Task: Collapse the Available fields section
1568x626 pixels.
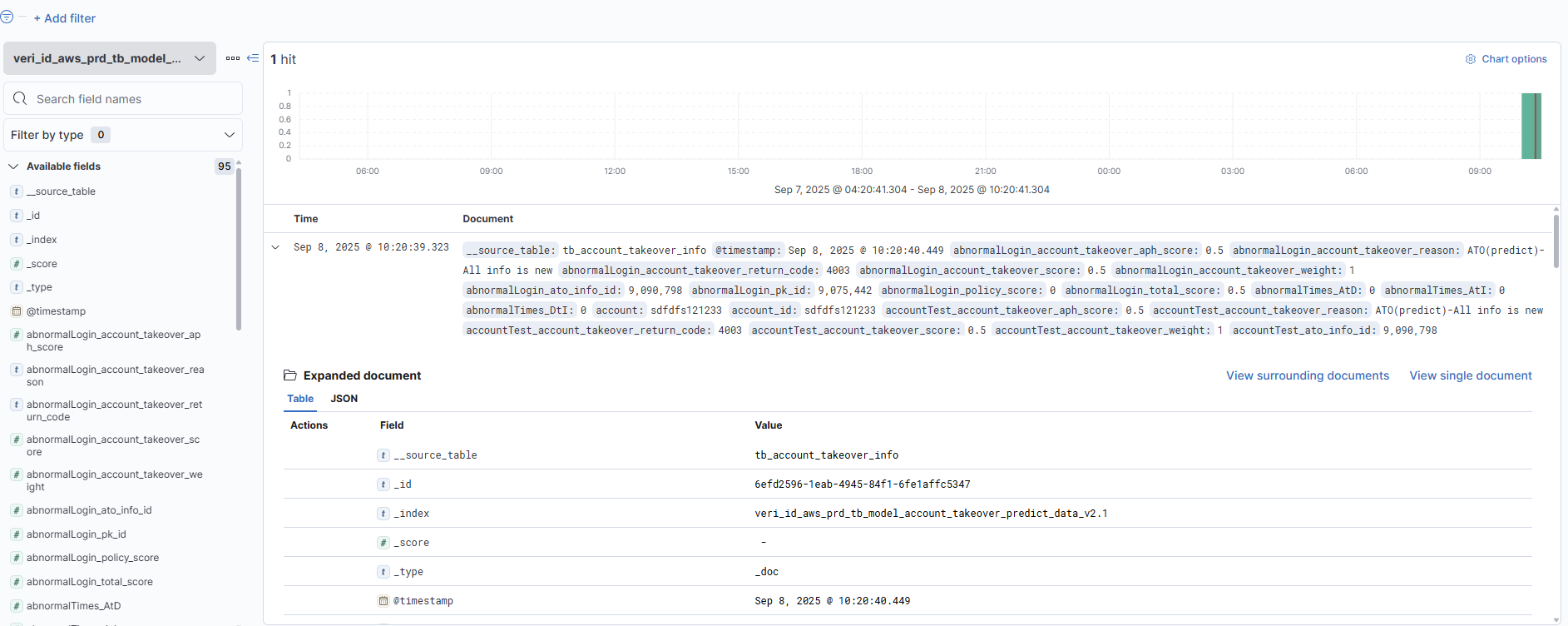Action: point(13,166)
